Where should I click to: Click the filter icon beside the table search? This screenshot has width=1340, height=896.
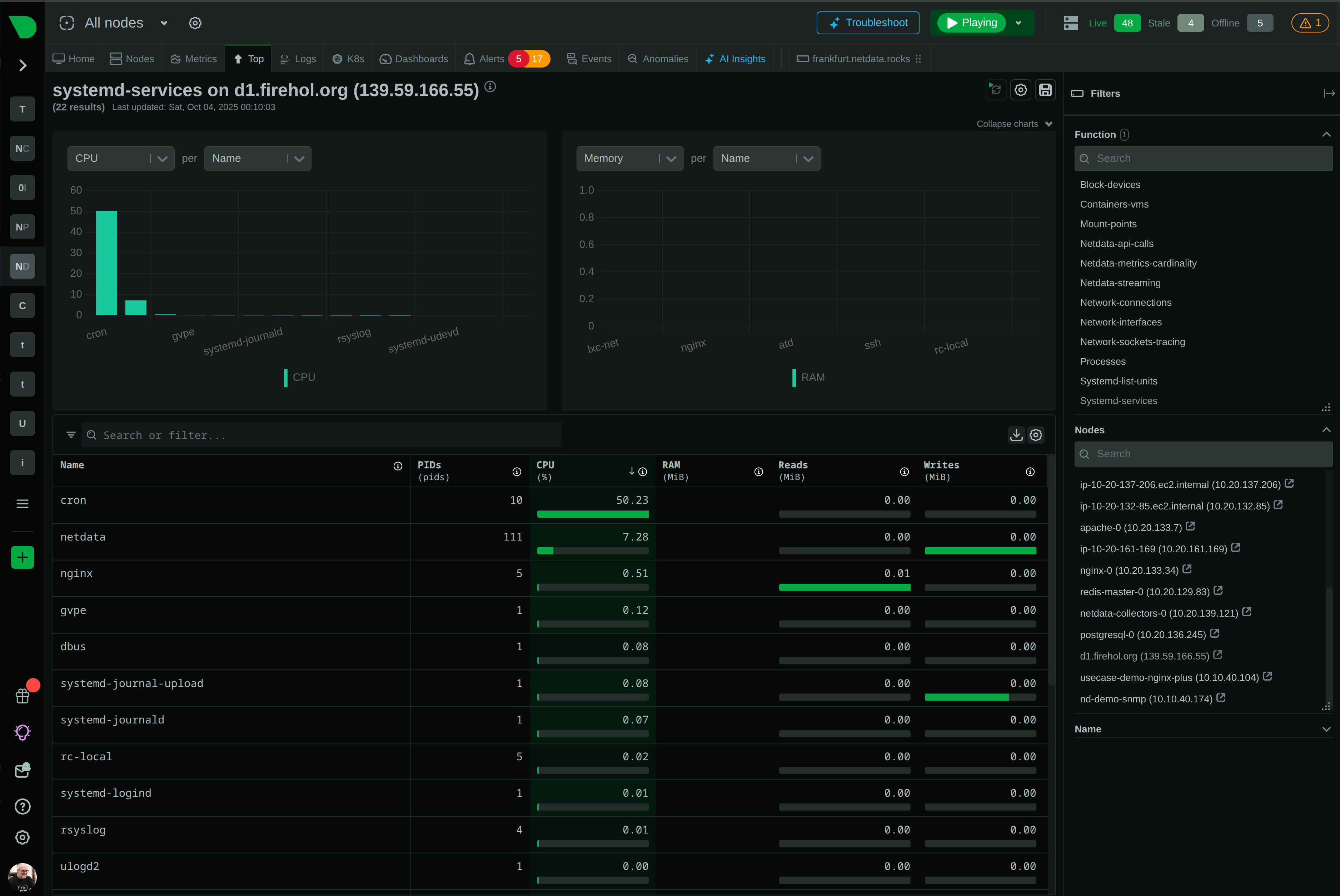pyautogui.click(x=71, y=435)
